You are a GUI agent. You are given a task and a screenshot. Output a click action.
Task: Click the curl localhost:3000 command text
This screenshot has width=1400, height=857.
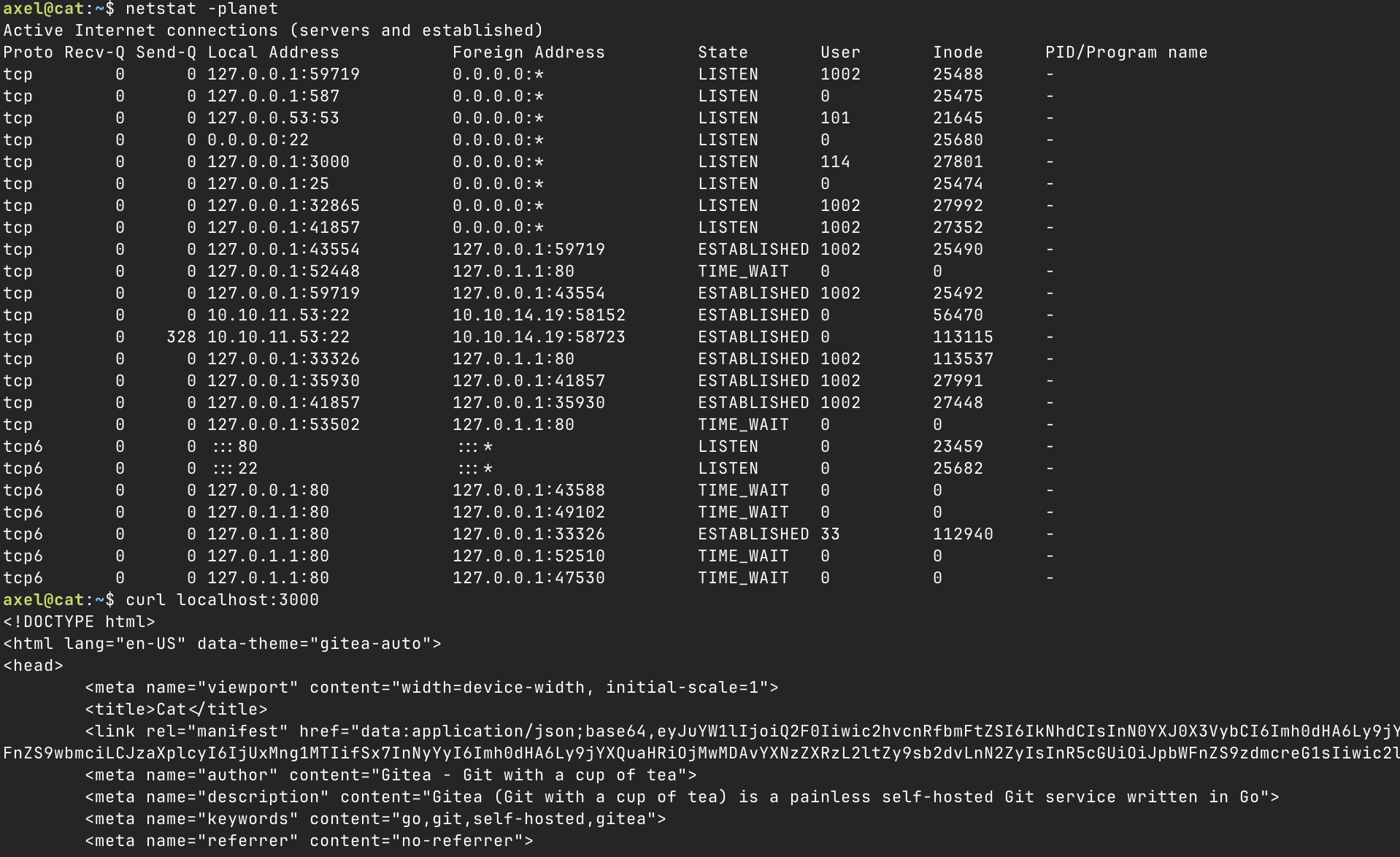222,600
